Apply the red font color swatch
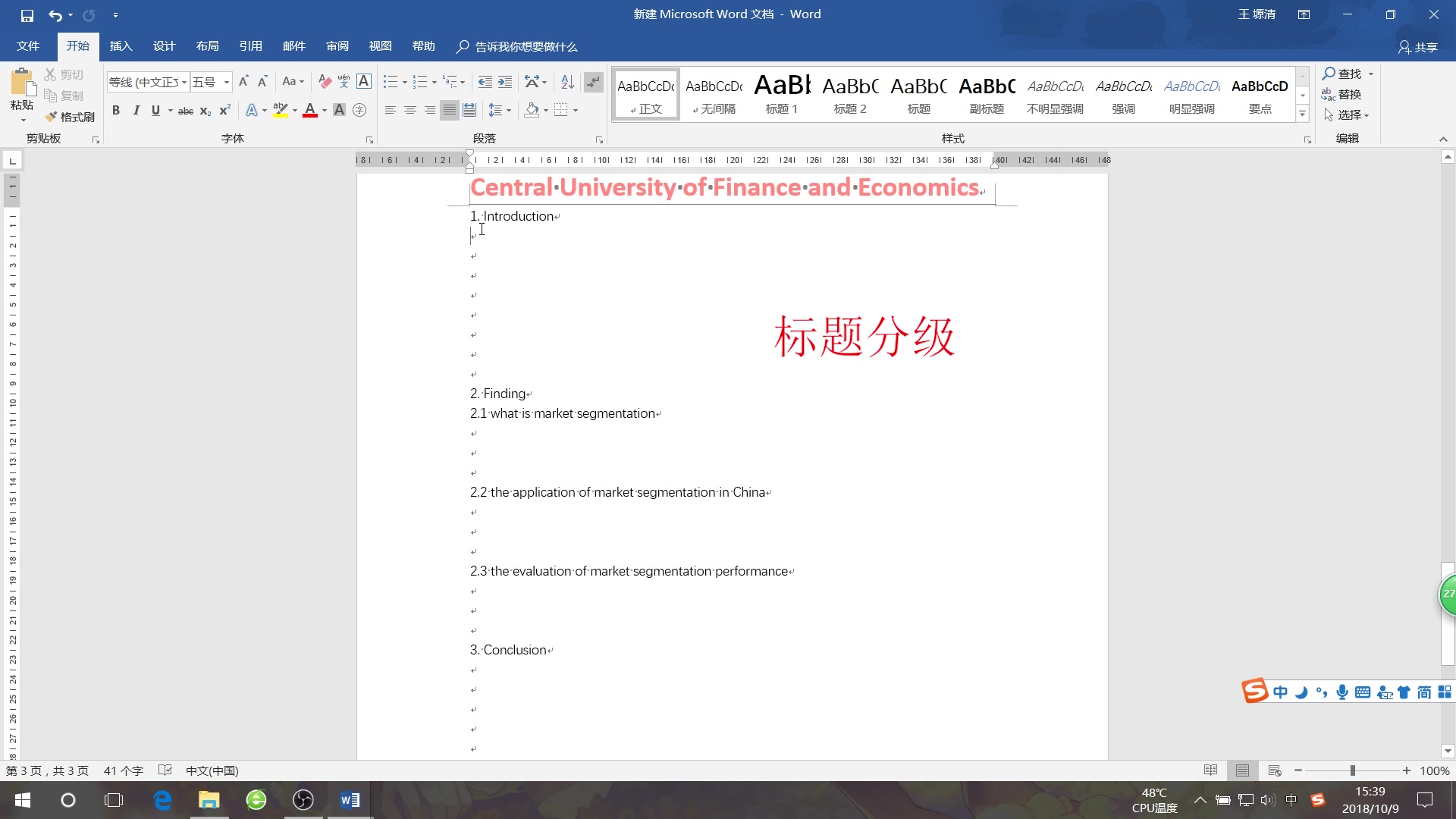 (x=311, y=110)
